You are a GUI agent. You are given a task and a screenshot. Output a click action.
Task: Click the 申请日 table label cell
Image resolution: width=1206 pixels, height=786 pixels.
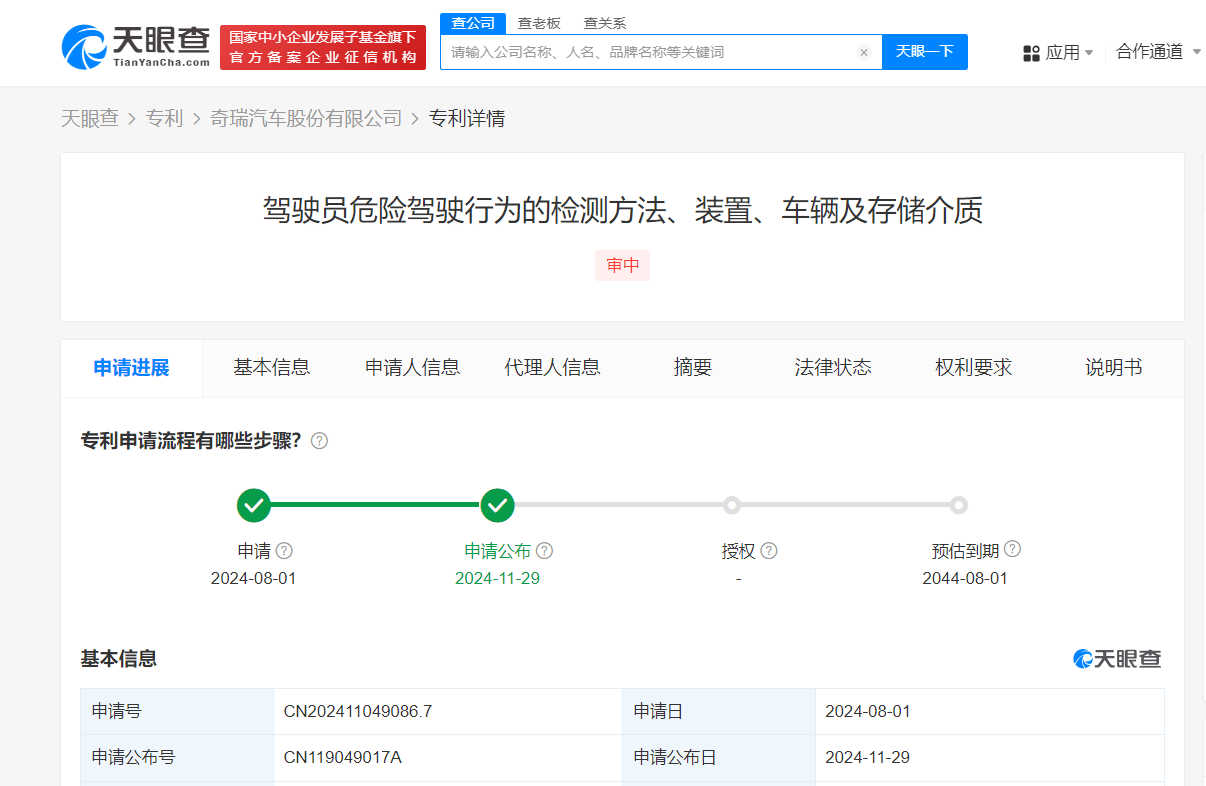pos(719,712)
